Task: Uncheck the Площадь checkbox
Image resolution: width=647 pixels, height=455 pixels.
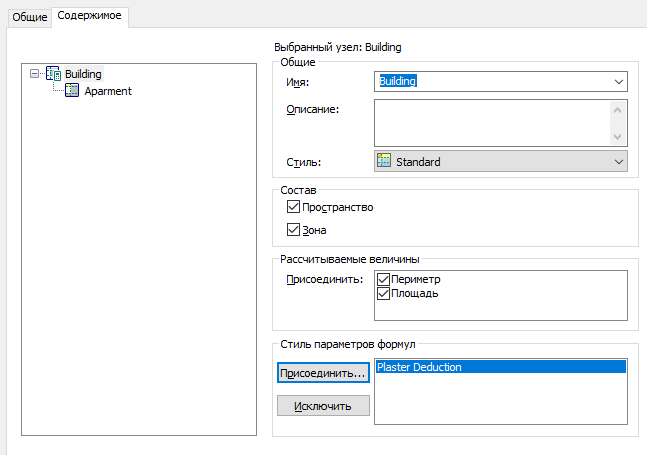Action: (384, 294)
